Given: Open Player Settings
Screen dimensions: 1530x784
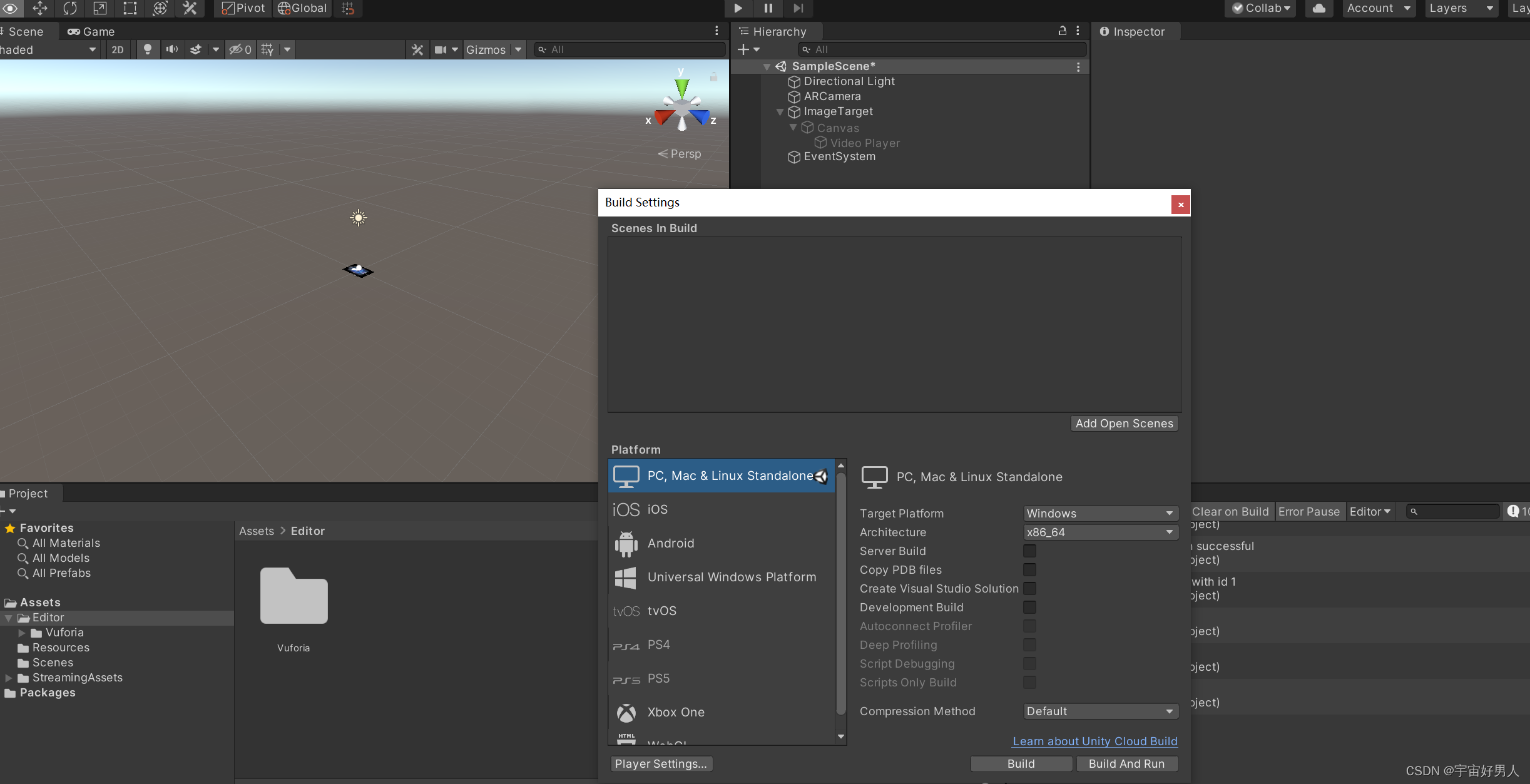Looking at the screenshot, I should click(x=661, y=764).
